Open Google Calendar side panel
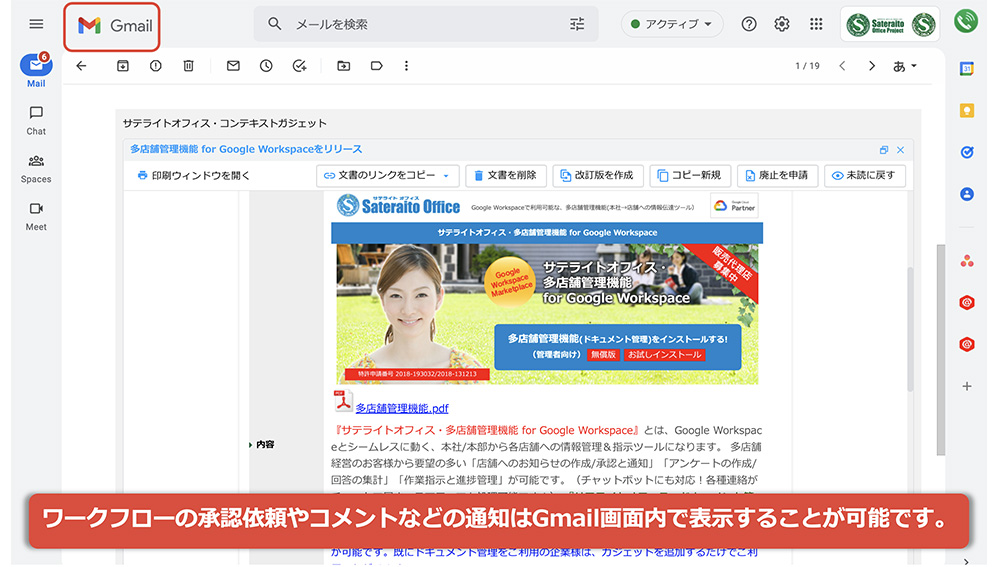The image size is (1000, 567). pos(967,69)
